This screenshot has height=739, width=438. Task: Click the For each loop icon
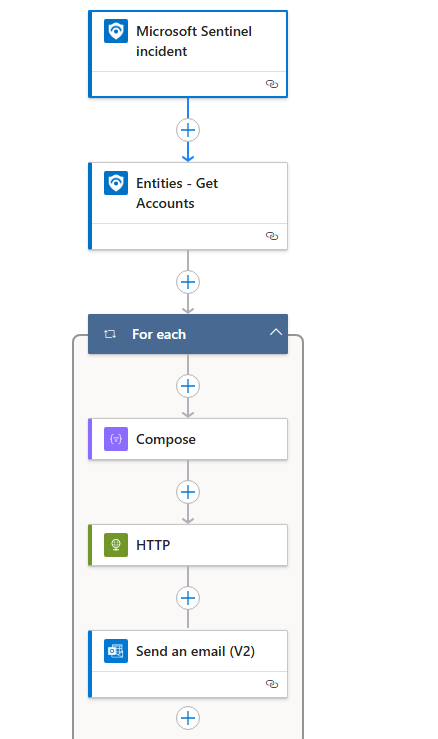pos(110,334)
